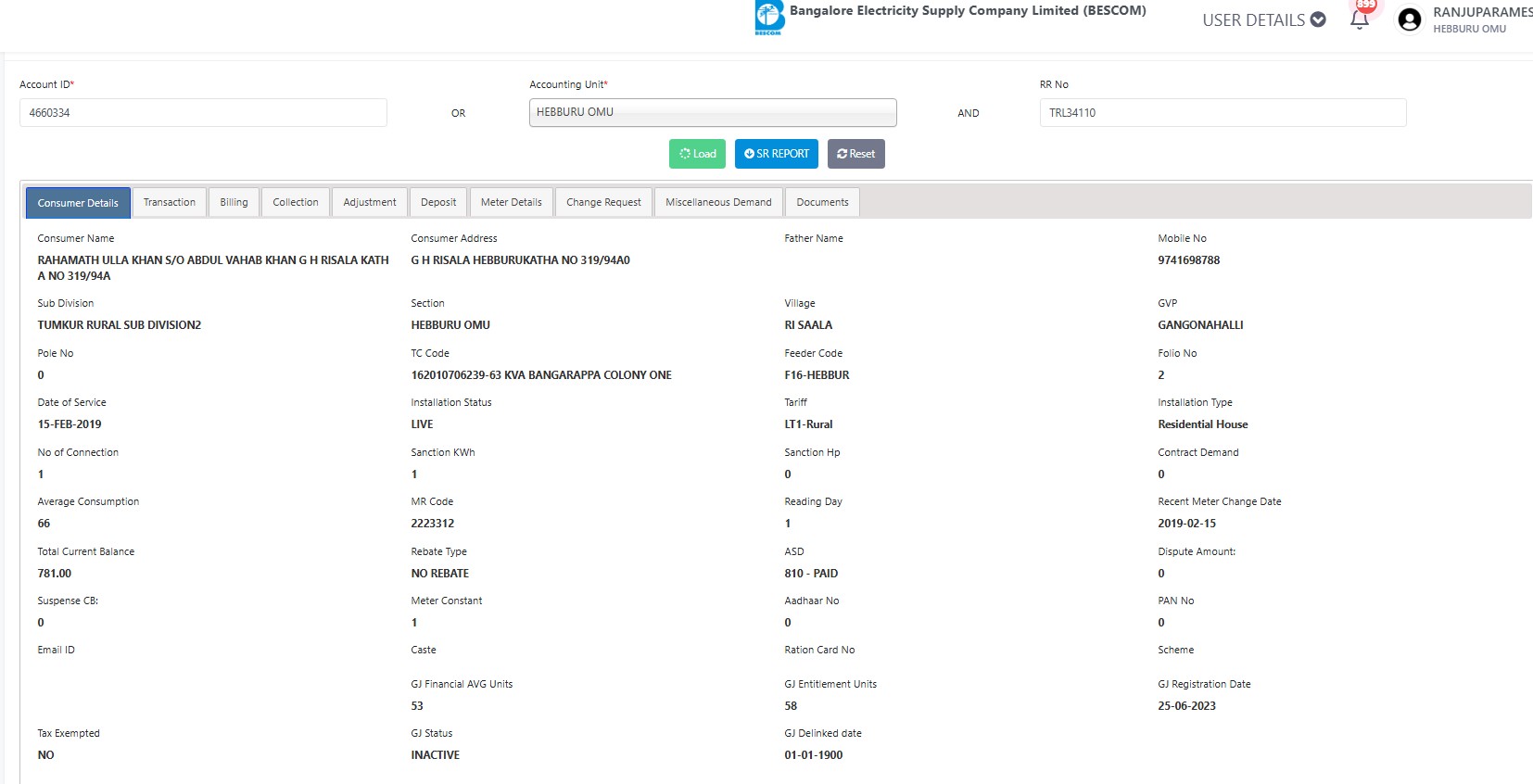Expand the USER DETAILS dropdown
Image resolution: width=1533 pixels, height=784 pixels.
coord(1263,19)
